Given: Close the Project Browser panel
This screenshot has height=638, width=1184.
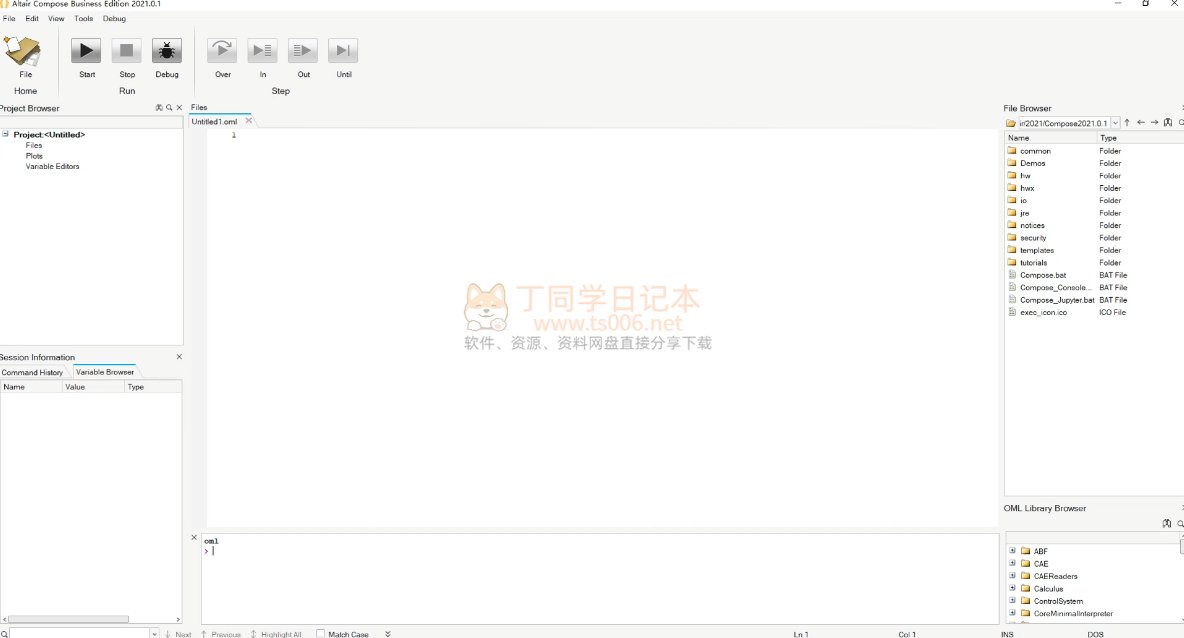Looking at the screenshot, I should pyautogui.click(x=179, y=108).
